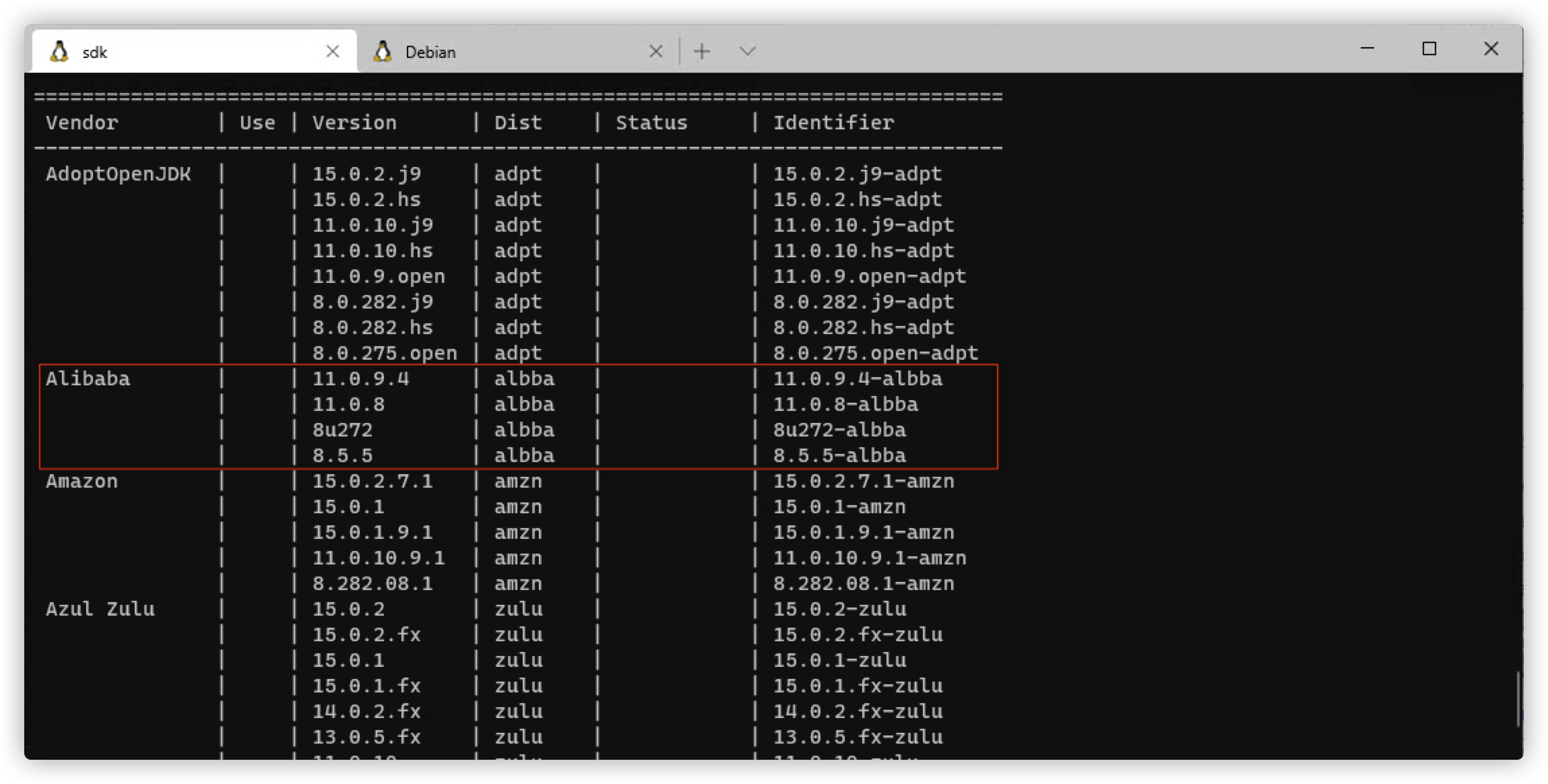Click the Identifier column header text
The height and width of the screenshot is (784, 1548).
[833, 123]
